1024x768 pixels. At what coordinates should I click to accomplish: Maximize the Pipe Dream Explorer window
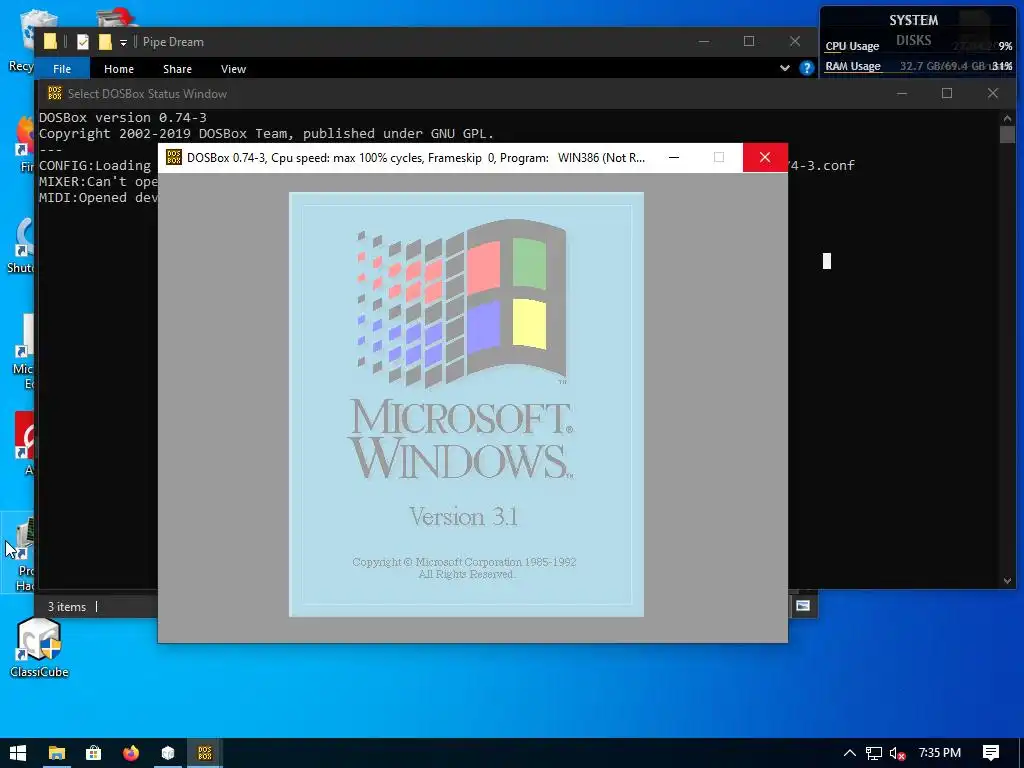click(749, 41)
